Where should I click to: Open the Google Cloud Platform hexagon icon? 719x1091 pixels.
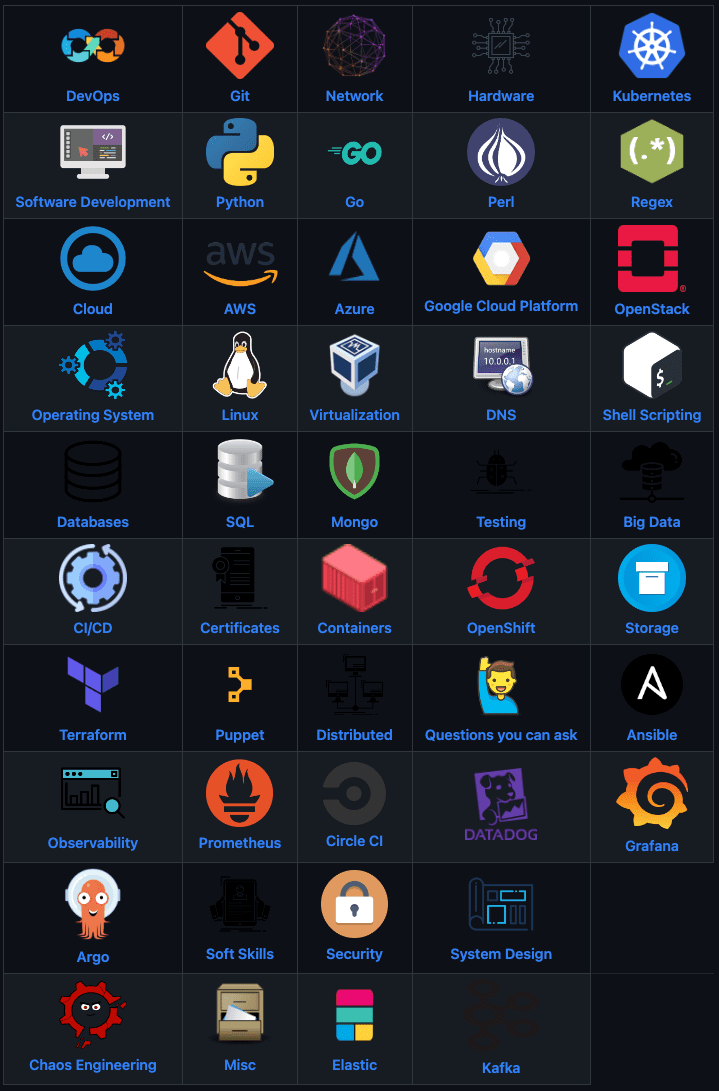501,257
